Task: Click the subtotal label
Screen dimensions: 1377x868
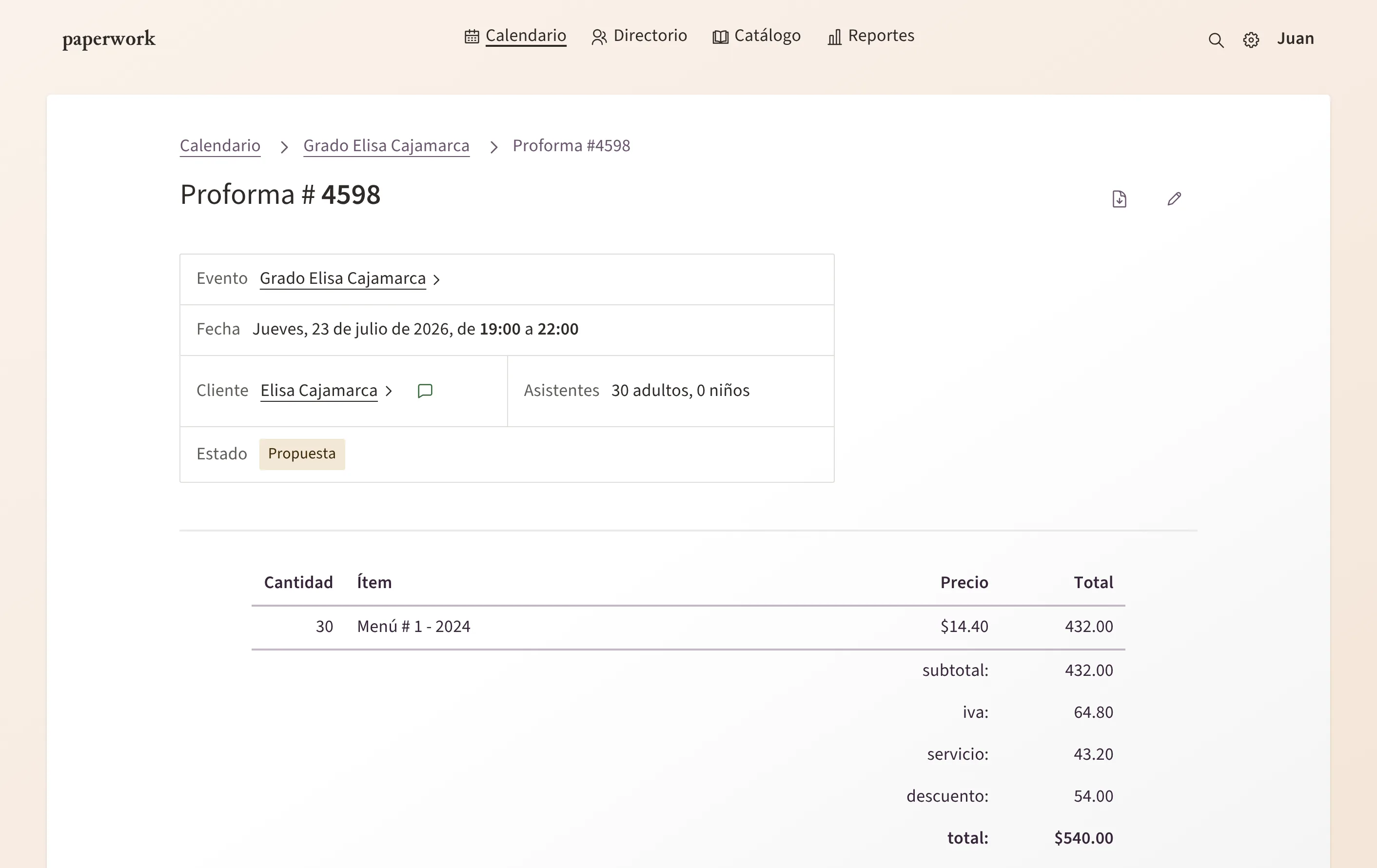Action: [955, 671]
